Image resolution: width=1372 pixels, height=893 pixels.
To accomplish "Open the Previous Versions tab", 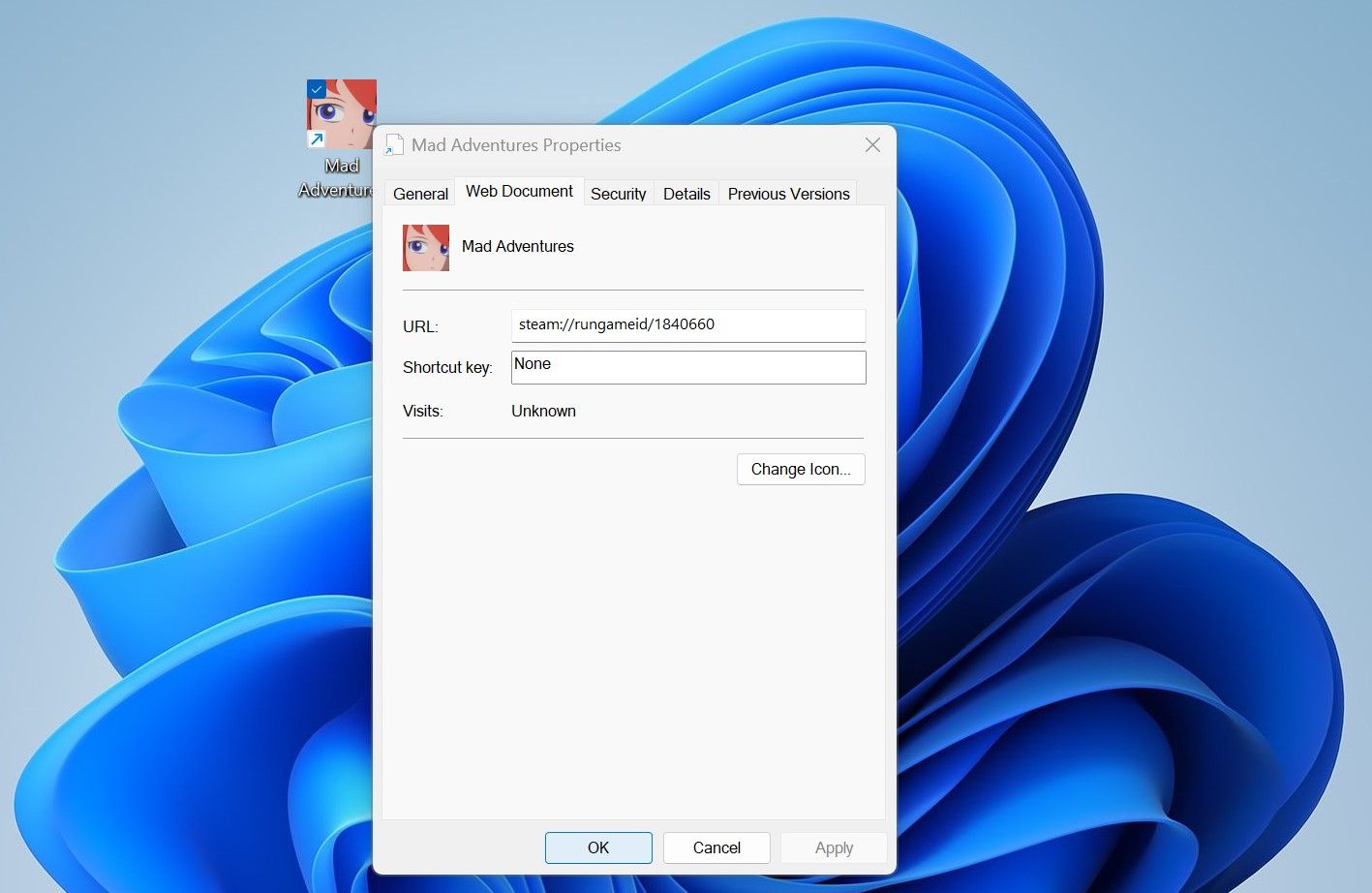I will coord(788,194).
